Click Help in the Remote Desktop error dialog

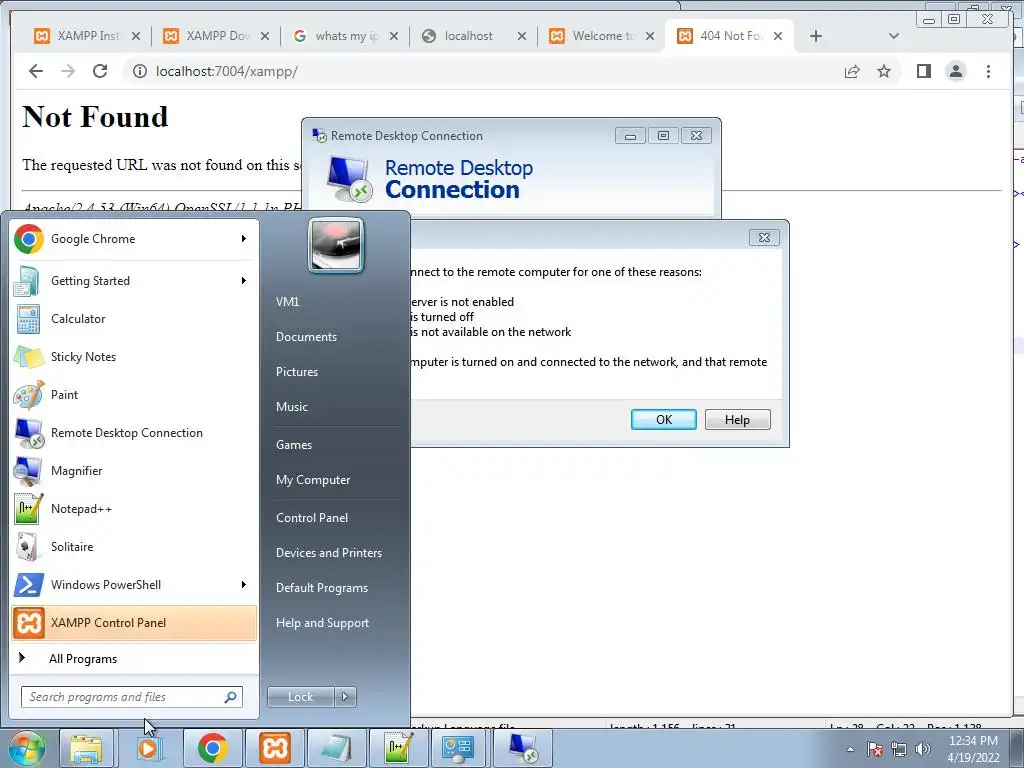pyautogui.click(x=737, y=420)
